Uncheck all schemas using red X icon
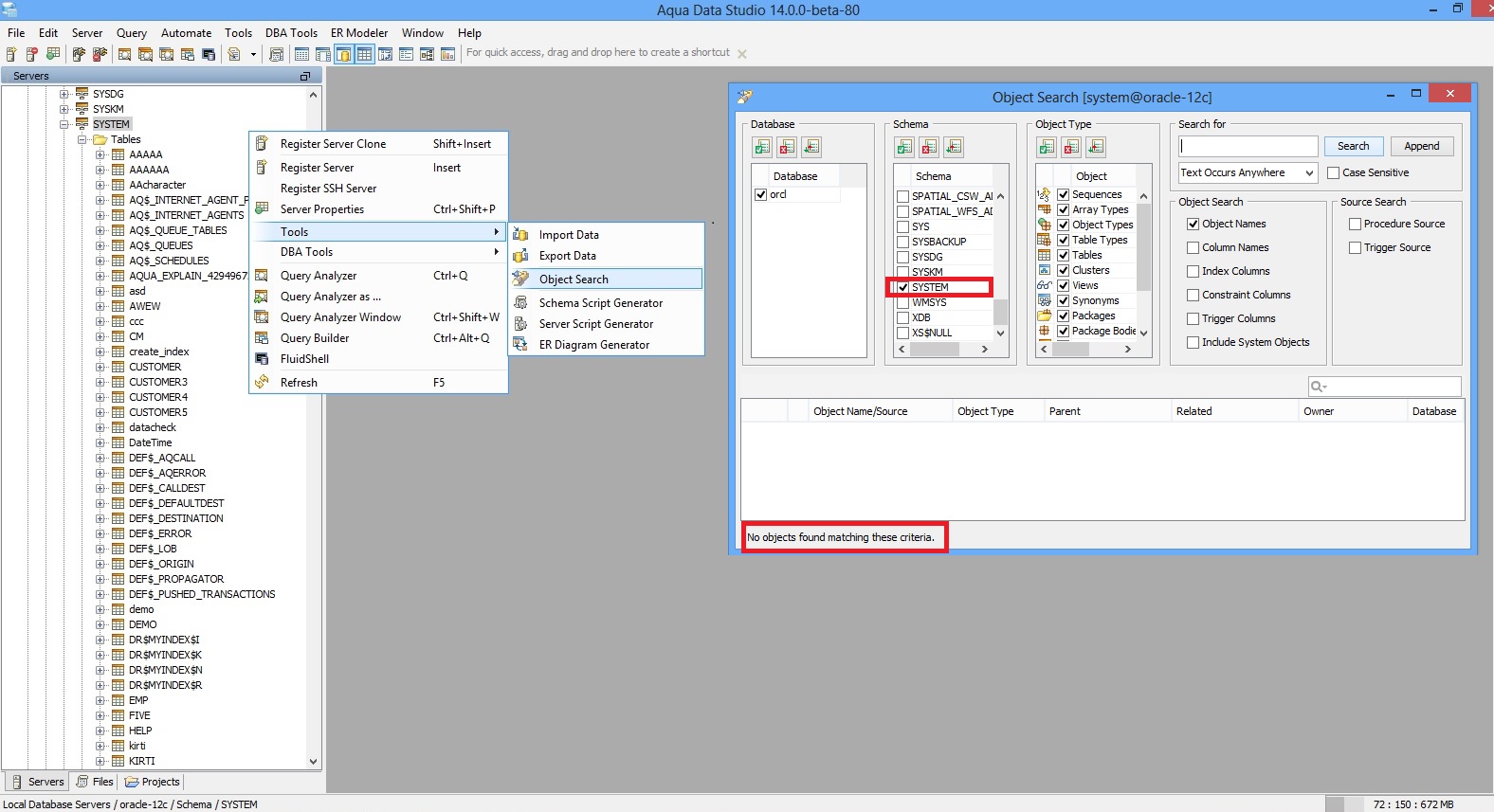Image resolution: width=1494 pixels, height=812 pixels. [929, 147]
